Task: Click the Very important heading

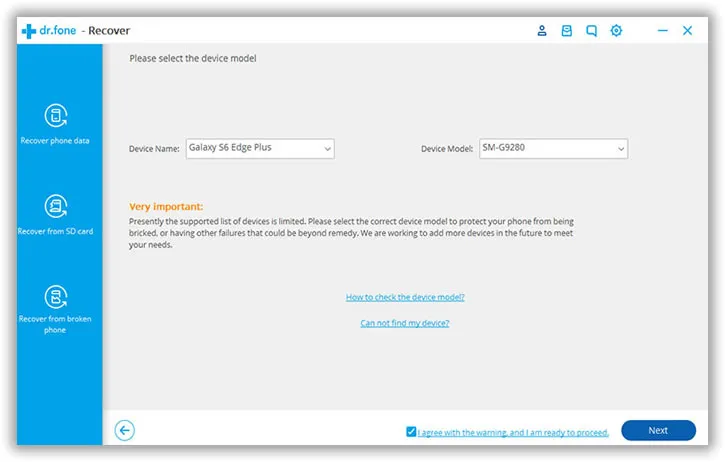Action: [x=166, y=207]
